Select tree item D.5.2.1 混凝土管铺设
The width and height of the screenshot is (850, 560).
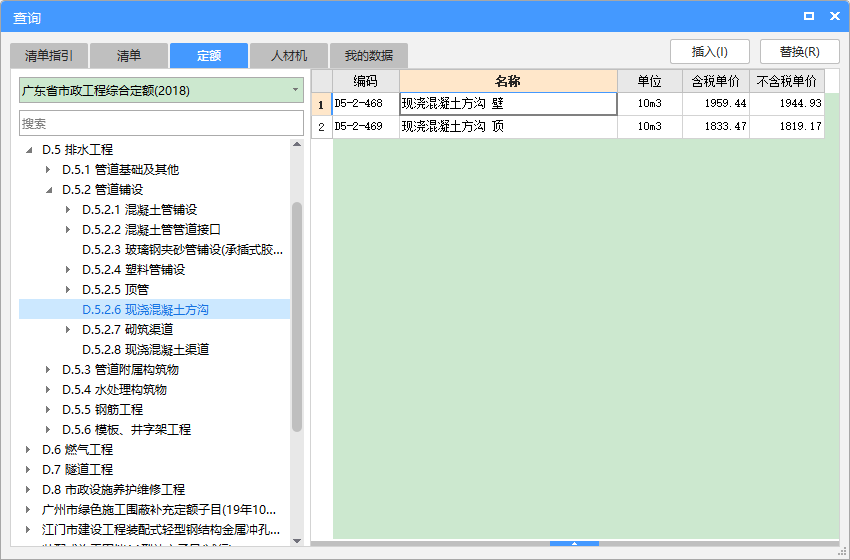point(139,209)
